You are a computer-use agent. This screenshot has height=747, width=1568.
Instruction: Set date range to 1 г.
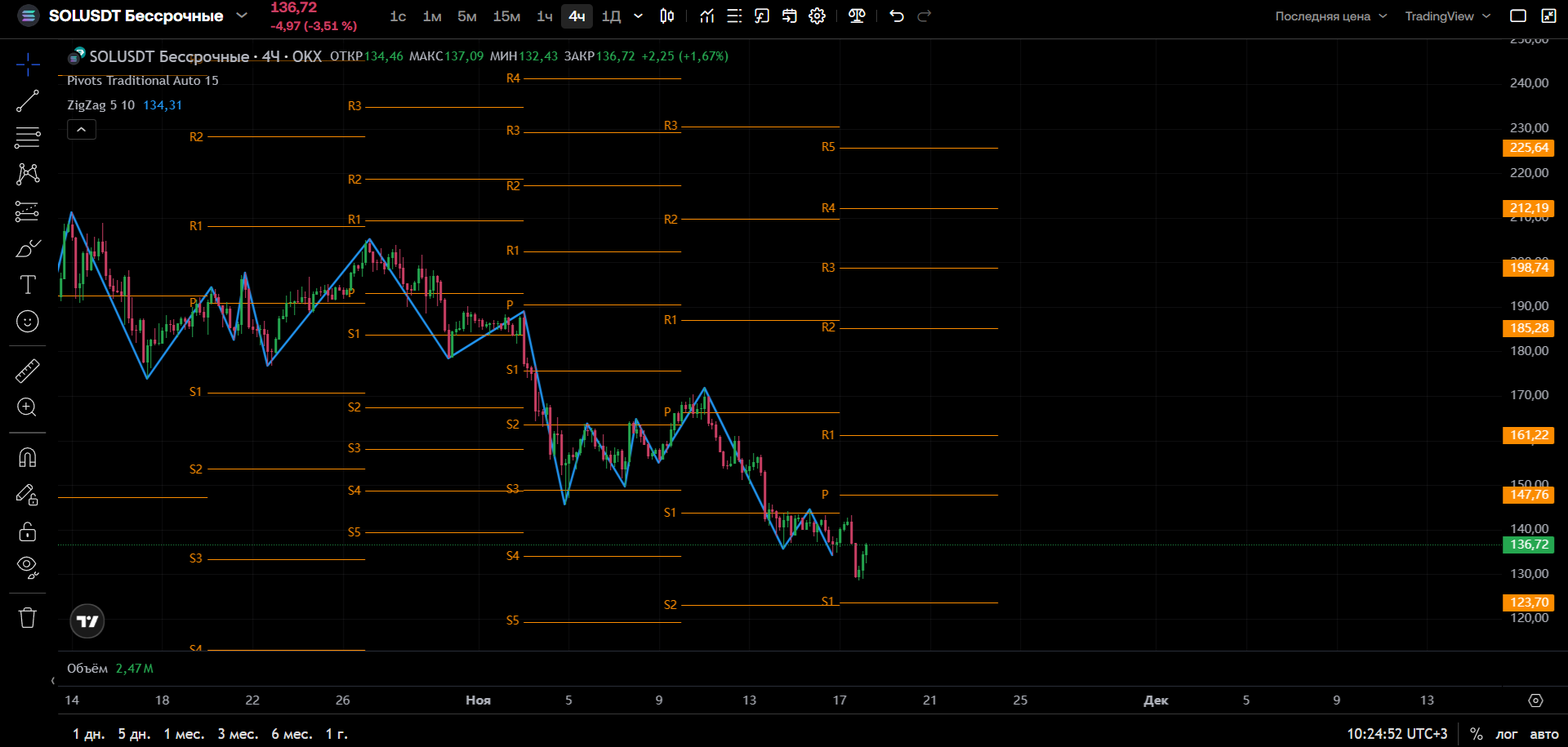[336, 734]
